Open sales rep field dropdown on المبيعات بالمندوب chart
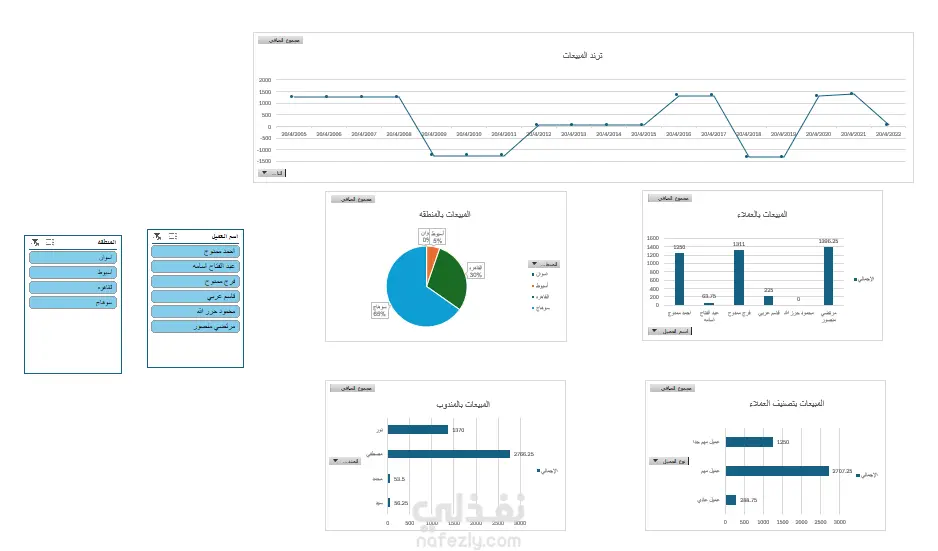938x551 pixels. (x=345, y=461)
